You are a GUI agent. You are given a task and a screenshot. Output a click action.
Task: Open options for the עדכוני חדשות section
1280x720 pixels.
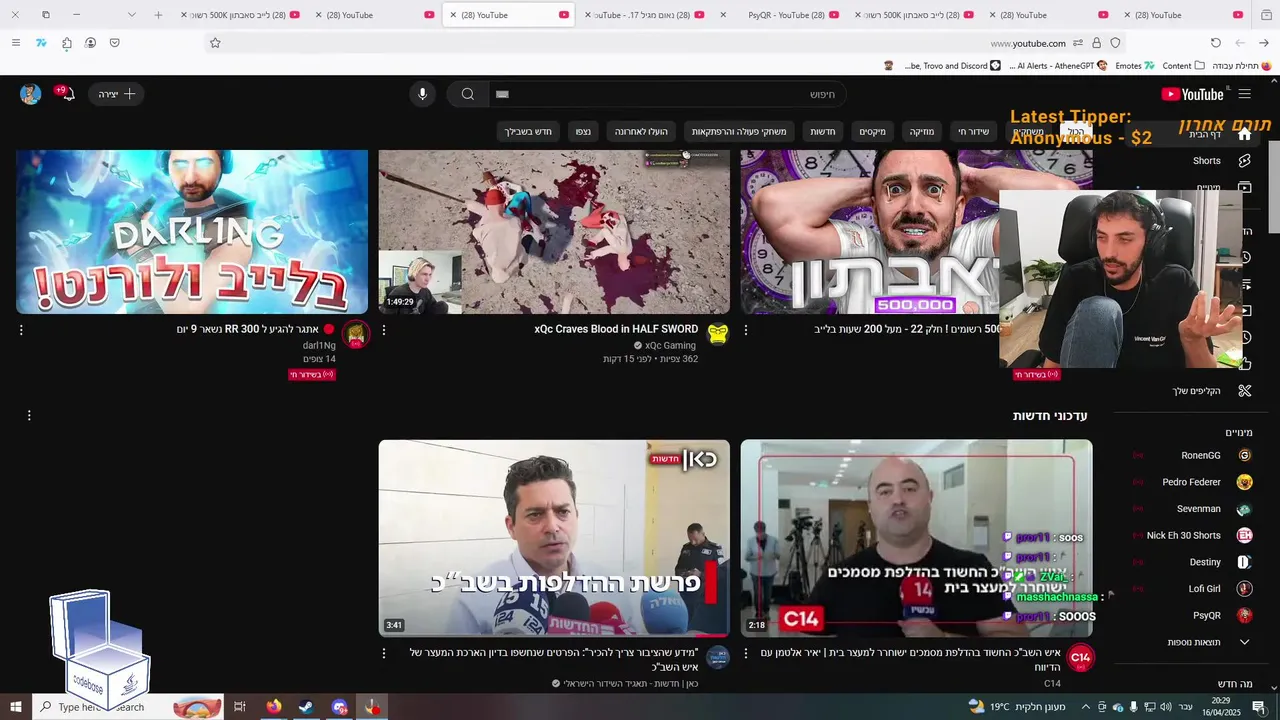click(x=29, y=415)
